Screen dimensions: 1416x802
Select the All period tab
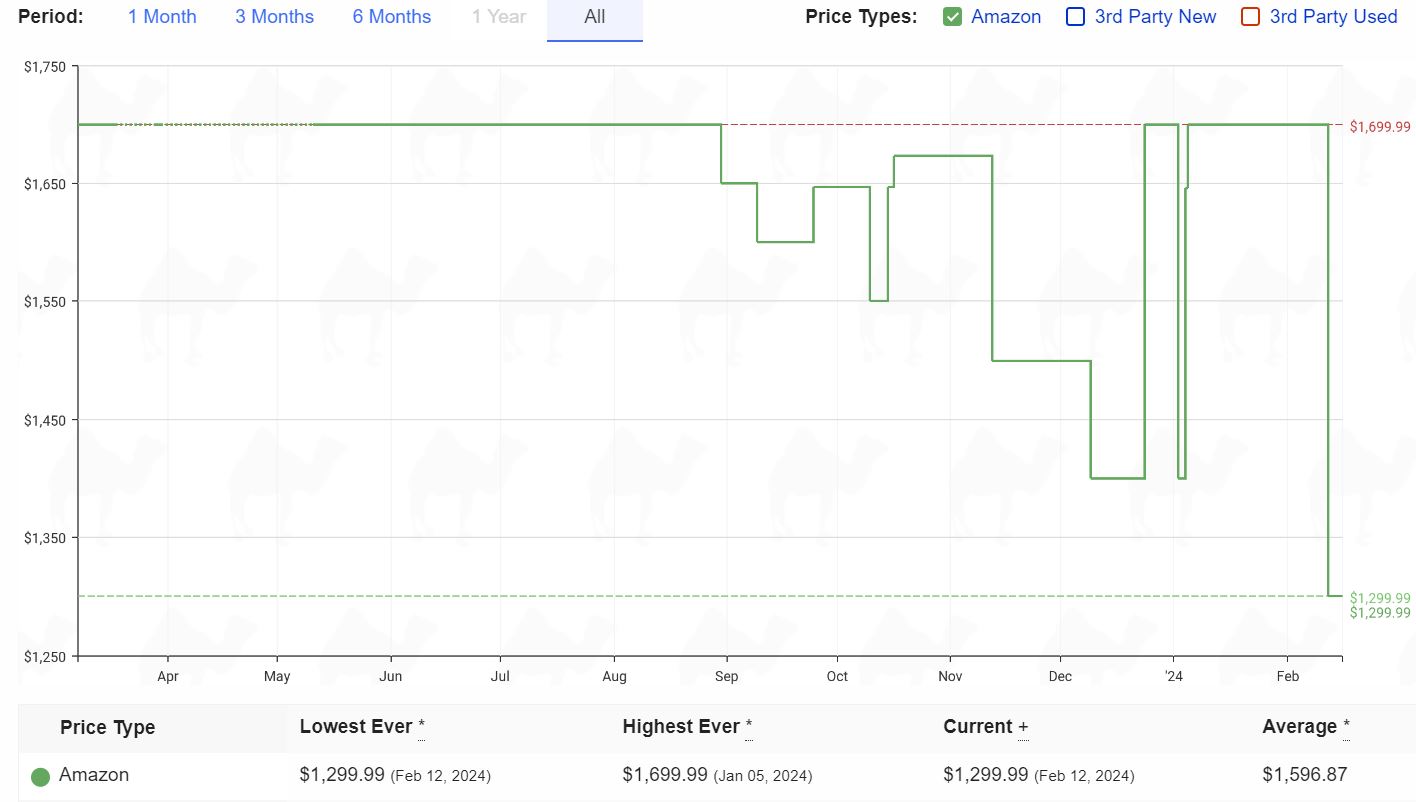coord(595,17)
